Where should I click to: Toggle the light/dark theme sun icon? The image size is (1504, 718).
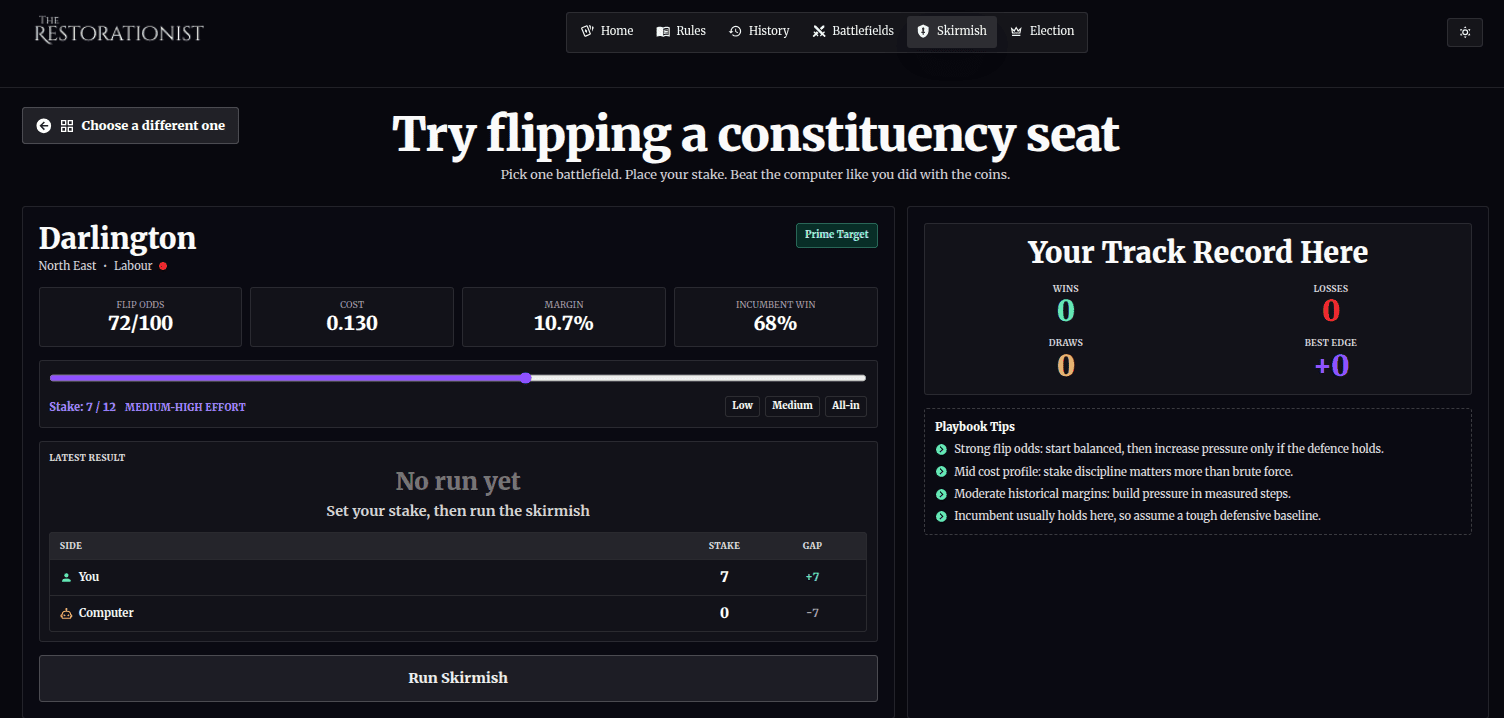point(1465,32)
